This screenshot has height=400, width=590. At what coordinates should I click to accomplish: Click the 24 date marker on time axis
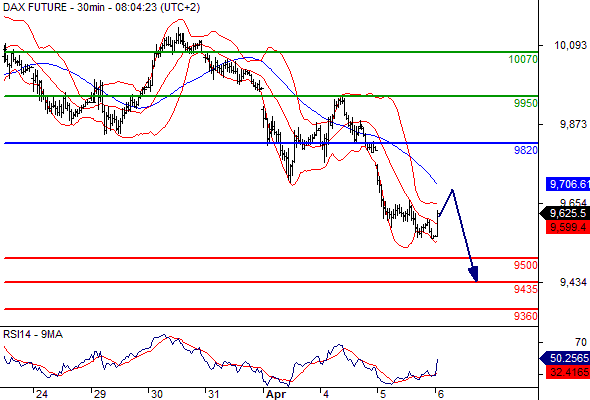click(x=42, y=394)
